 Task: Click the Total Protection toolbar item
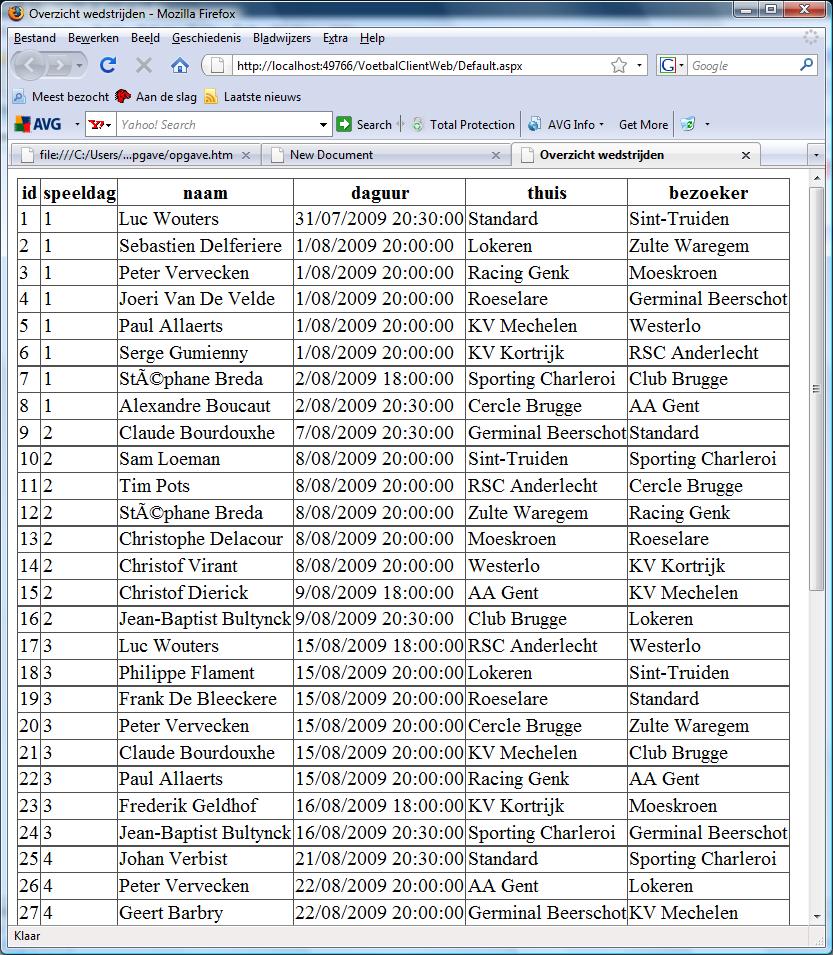click(x=463, y=125)
